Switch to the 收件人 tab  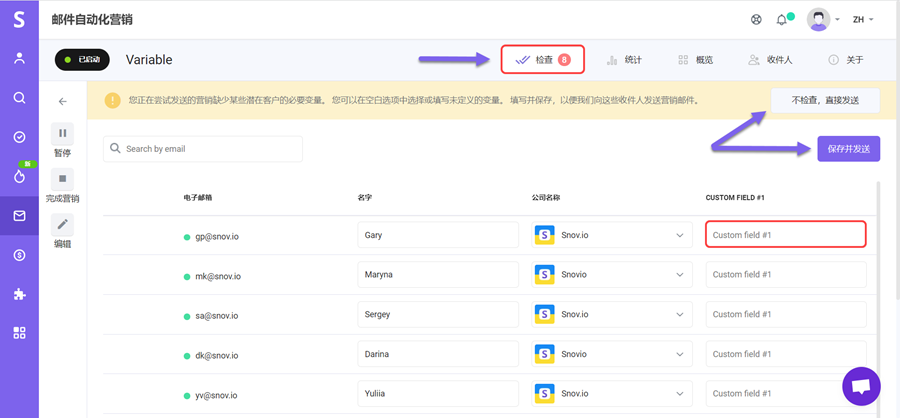(770, 60)
